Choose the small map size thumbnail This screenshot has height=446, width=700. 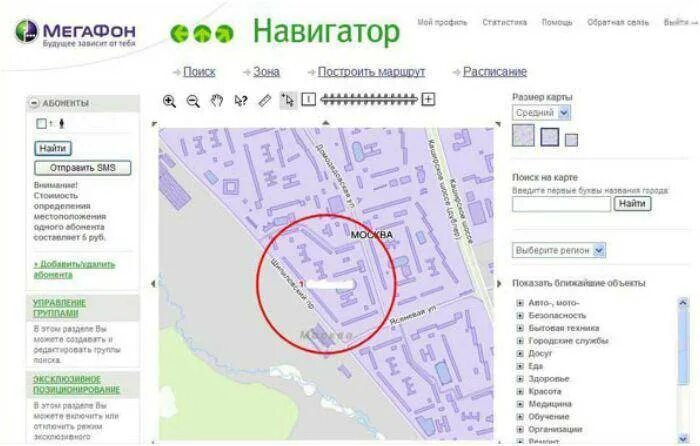(571, 140)
